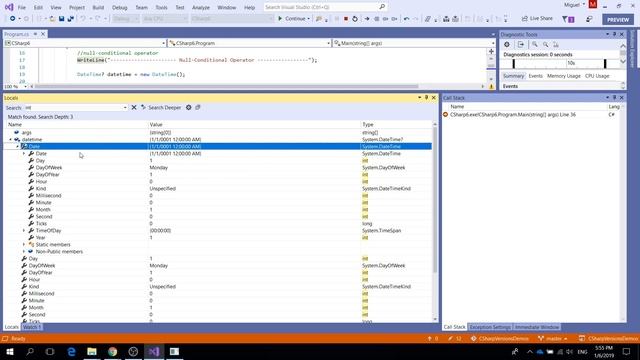
Task: Open the File menu
Action: [22, 7]
